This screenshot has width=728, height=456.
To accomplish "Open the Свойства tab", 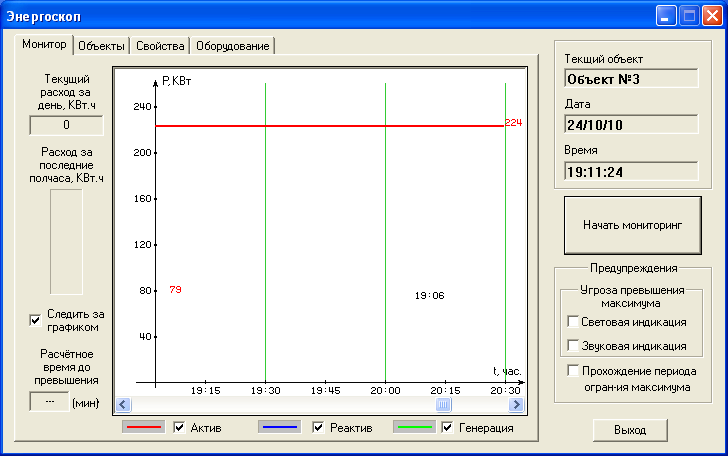I will (160, 46).
